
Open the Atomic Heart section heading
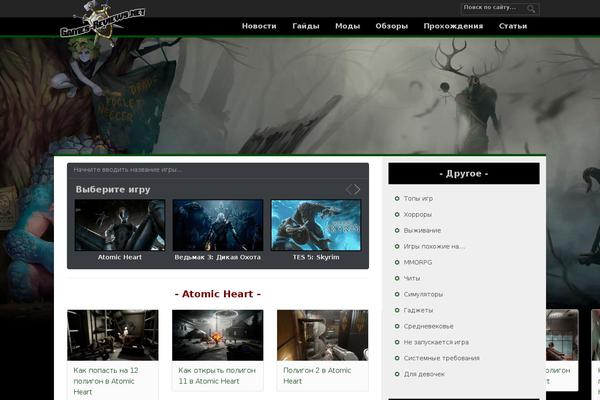218,294
